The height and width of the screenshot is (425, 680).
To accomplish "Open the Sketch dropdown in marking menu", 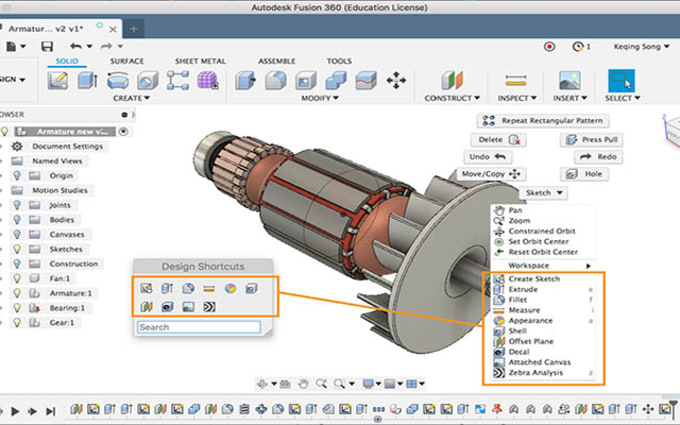I will tap(543, 193).
